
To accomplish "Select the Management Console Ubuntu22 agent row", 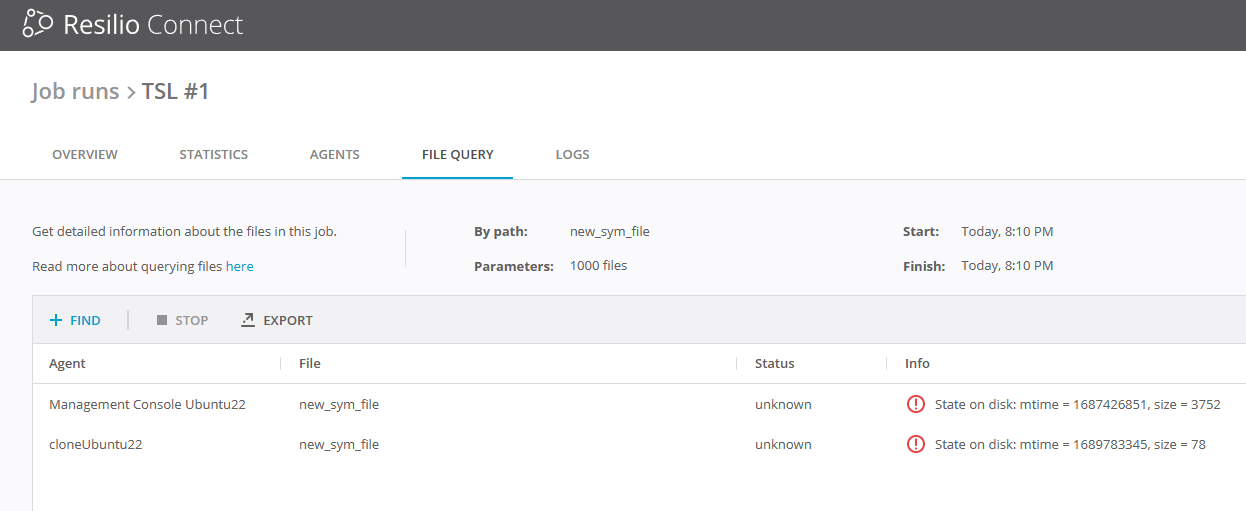I will coord(147,405).
